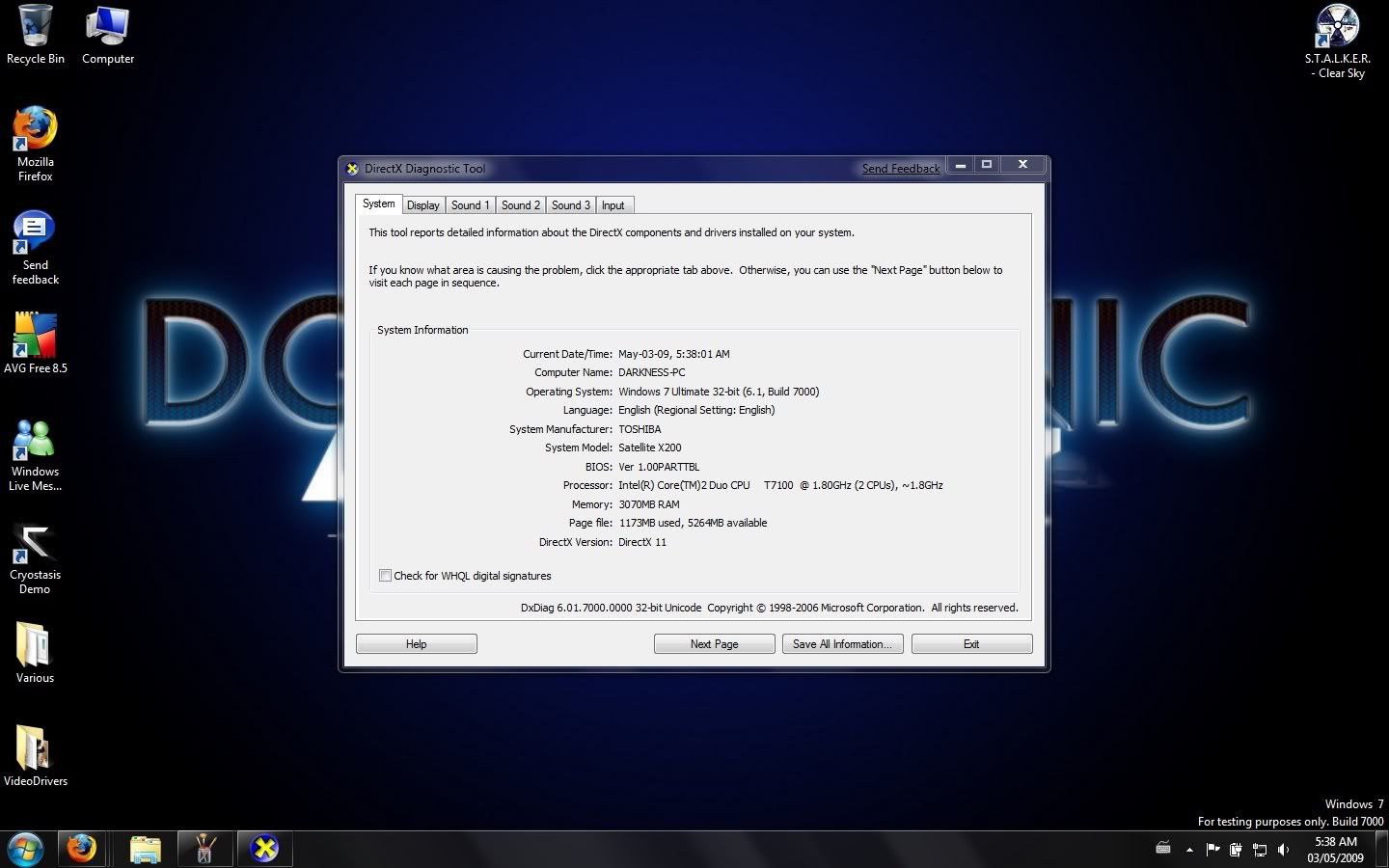Select the Cryostasis Demo desktop shortcut

tap(35, 559)
